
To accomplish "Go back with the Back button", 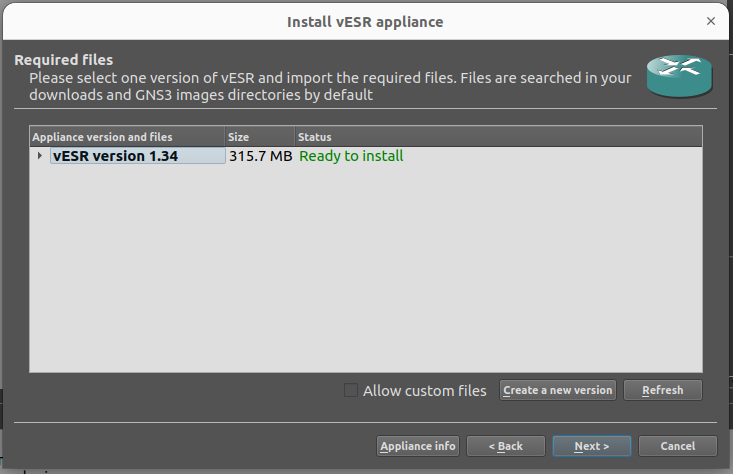I will pyautogui.click(x=506, y=446).
